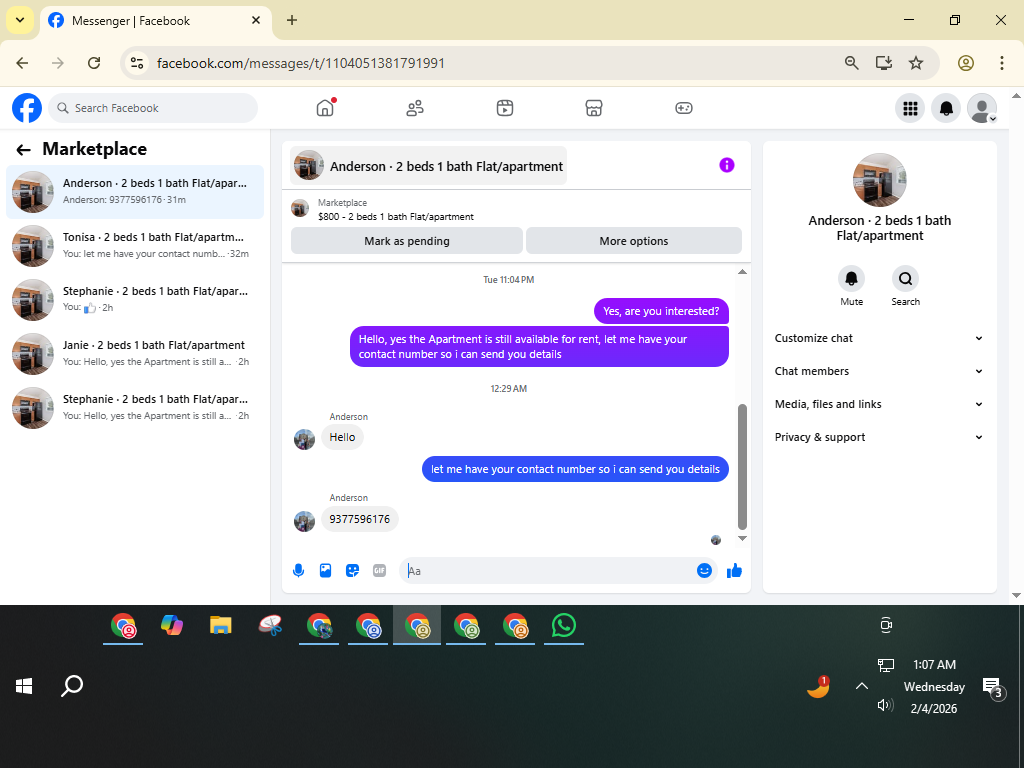The width and height of the screenshot is (1024, 768).
Task: Open the Marketplace storefront icon in navigation
Action: point(594,108)
